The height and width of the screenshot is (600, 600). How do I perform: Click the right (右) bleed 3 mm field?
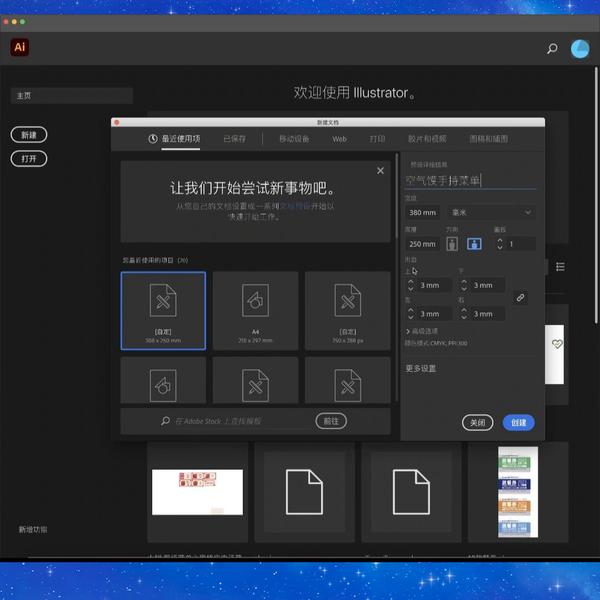[487, 314]
